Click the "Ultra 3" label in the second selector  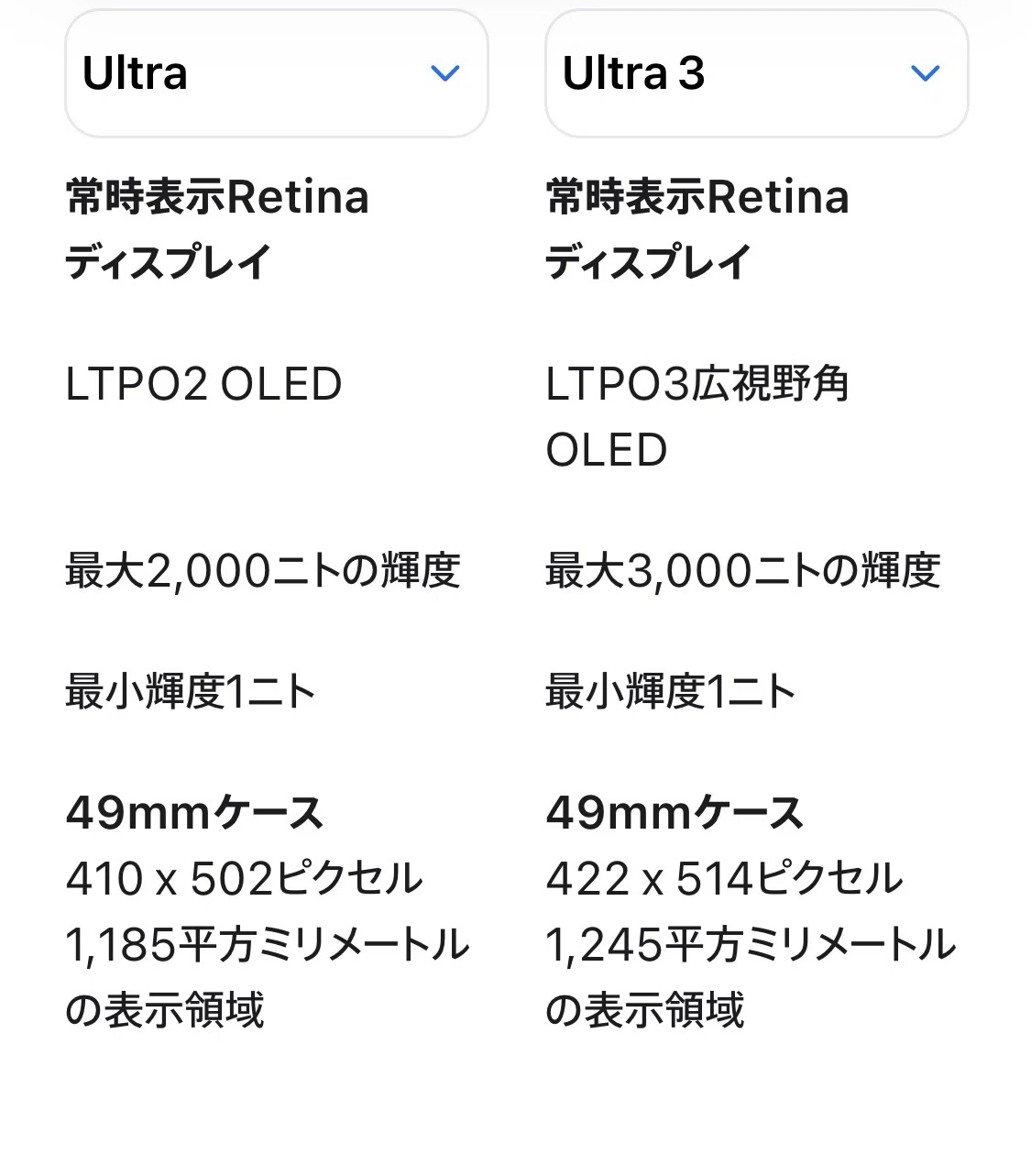click(x=633, y=73)
